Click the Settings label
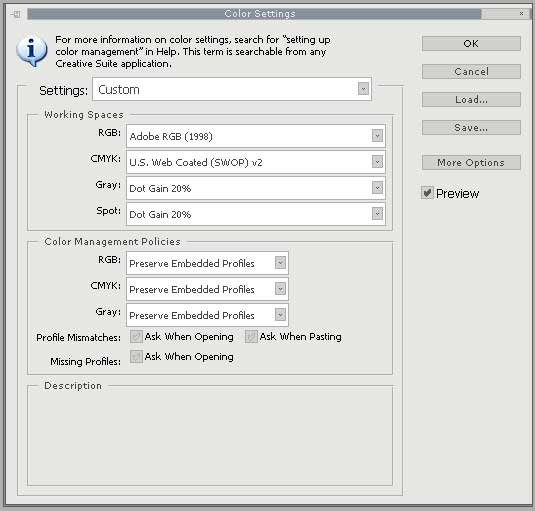 [x=63, y=90]
